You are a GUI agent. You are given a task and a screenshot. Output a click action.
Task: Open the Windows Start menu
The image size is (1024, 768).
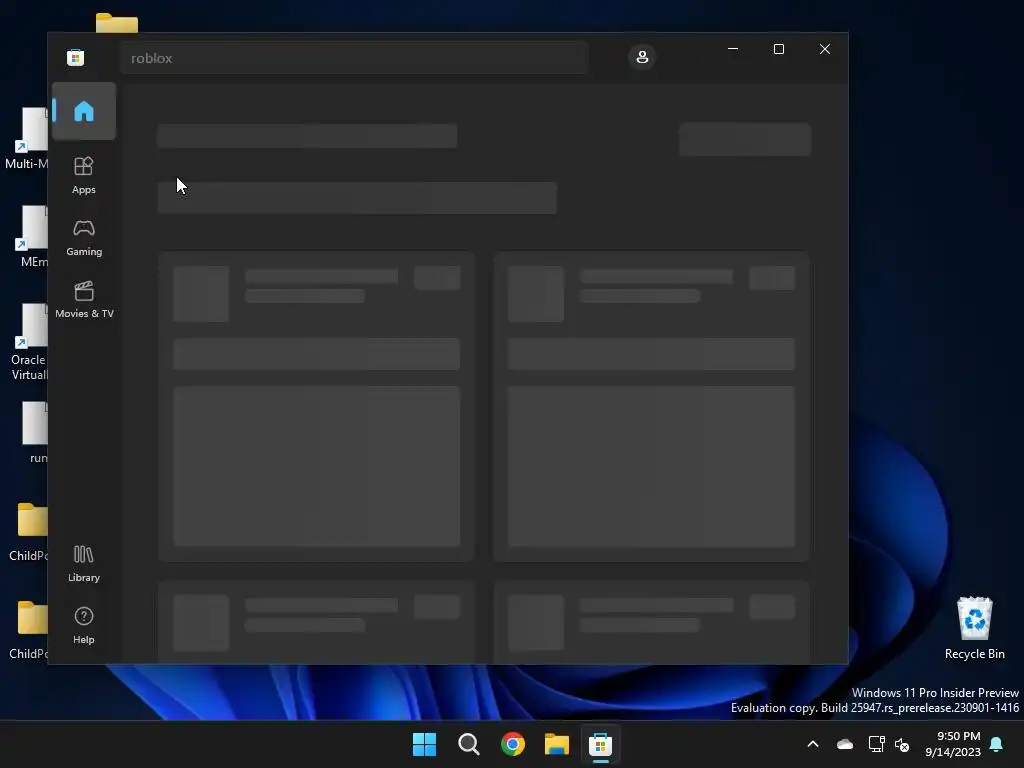[424, 744]
